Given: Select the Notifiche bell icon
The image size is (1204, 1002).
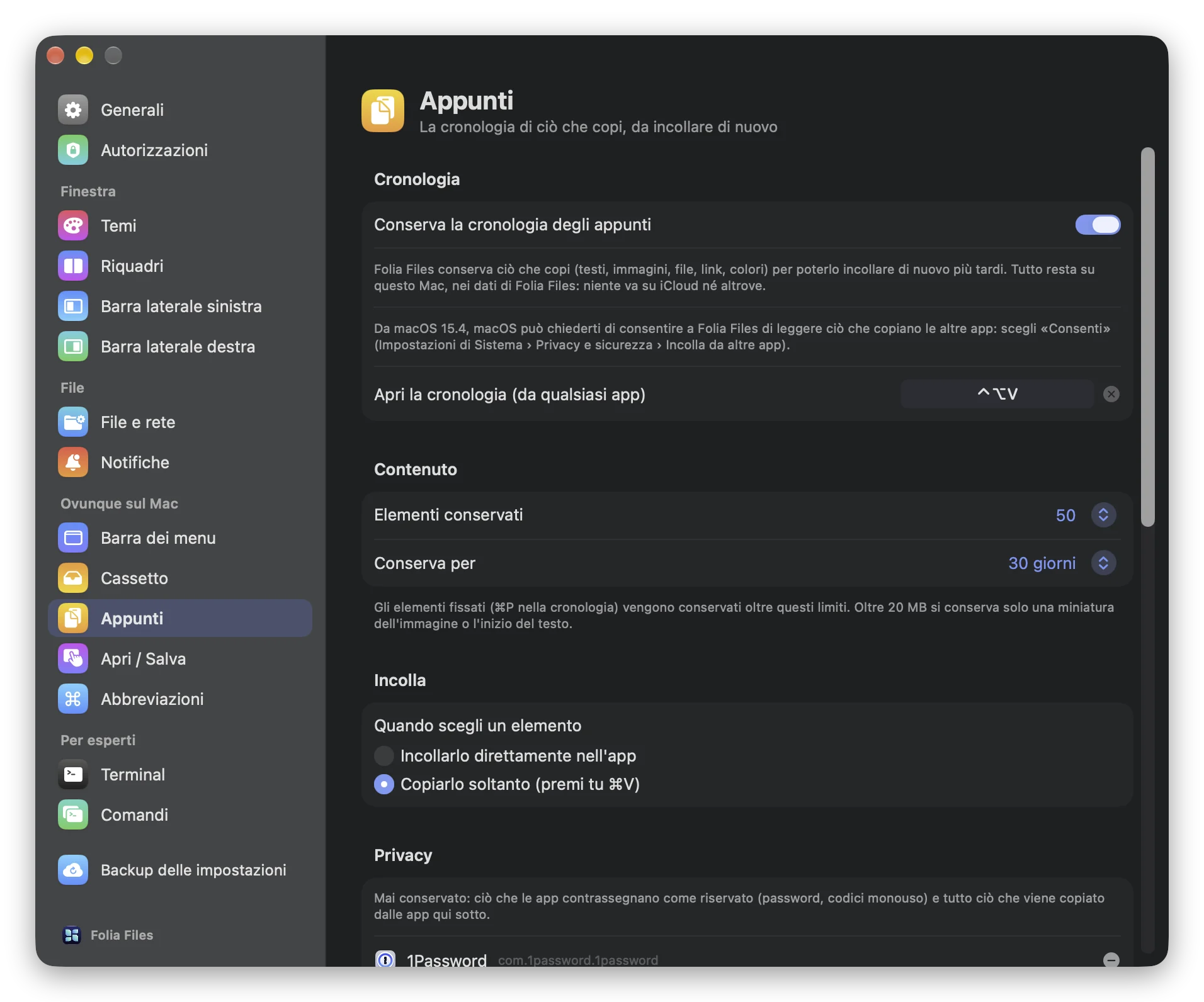Looking at the screenshot, I should [x=73, y=463].
